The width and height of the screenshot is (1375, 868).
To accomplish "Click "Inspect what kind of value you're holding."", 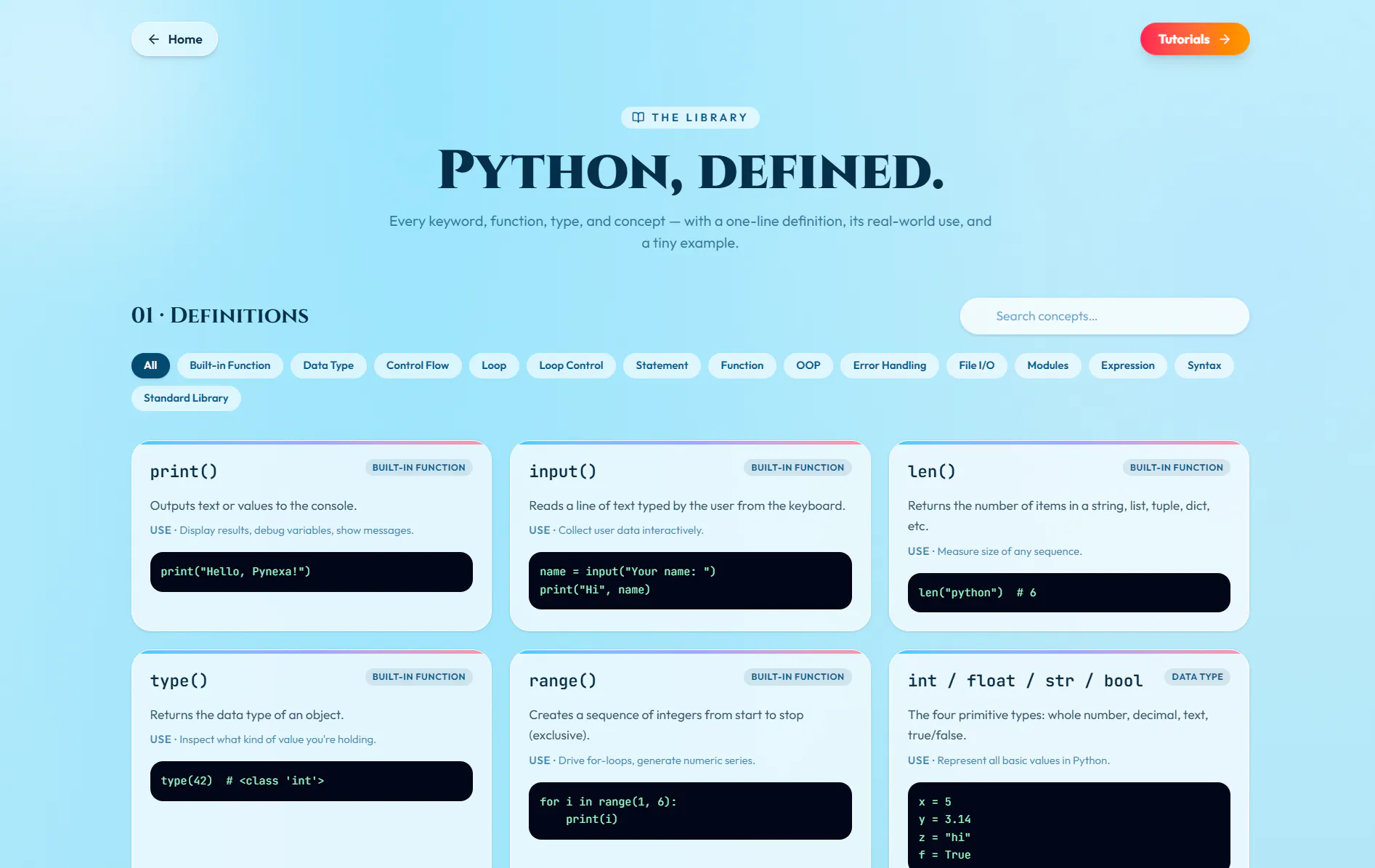I will pyautogui.click(x=277, y=739).
